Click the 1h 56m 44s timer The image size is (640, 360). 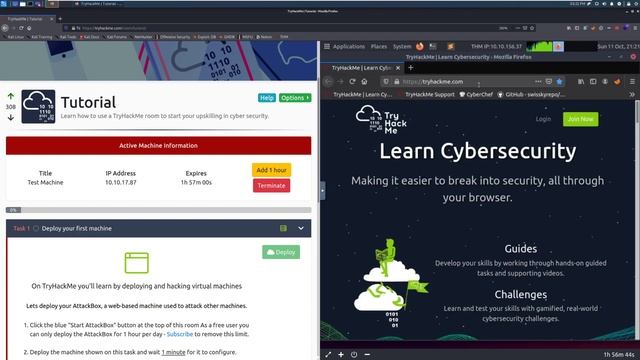coord(619,355)
